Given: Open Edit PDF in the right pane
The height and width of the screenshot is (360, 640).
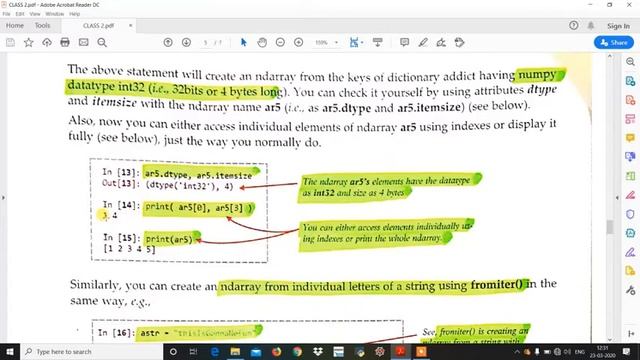Looking at the screenshot, I should click(630, 119).
